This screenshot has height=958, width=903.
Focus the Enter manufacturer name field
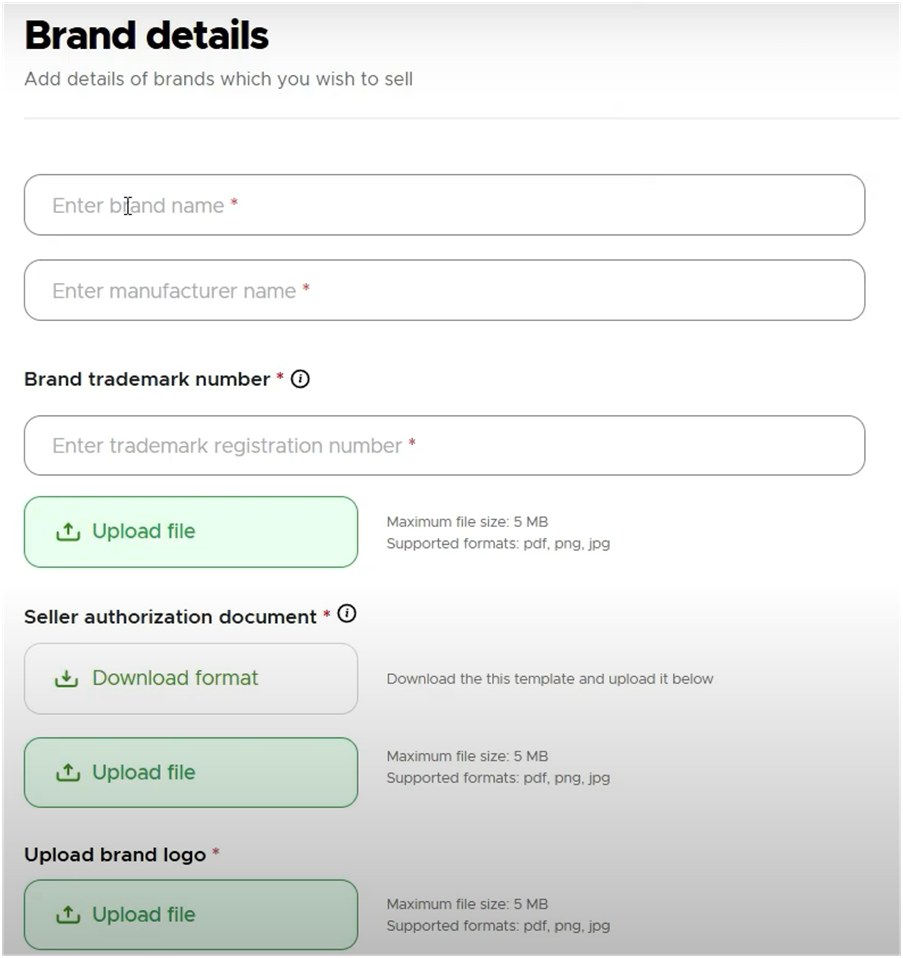tap(444, 290)
